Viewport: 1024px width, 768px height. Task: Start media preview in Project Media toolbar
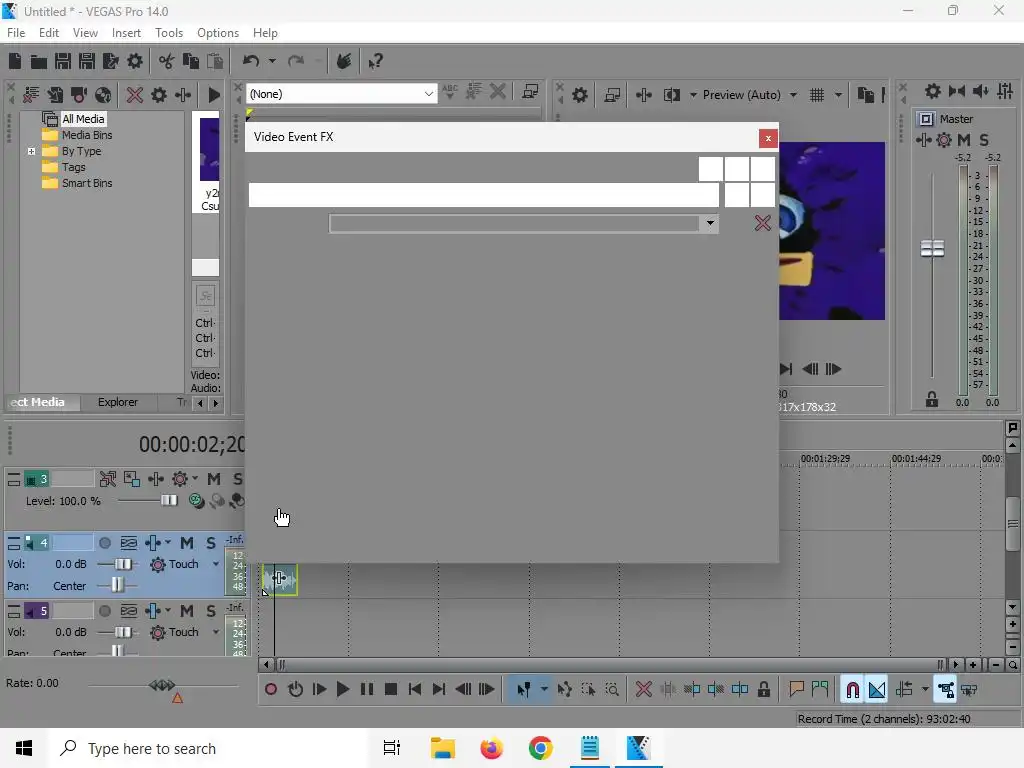pyautogui.click(x=214, y=95)
